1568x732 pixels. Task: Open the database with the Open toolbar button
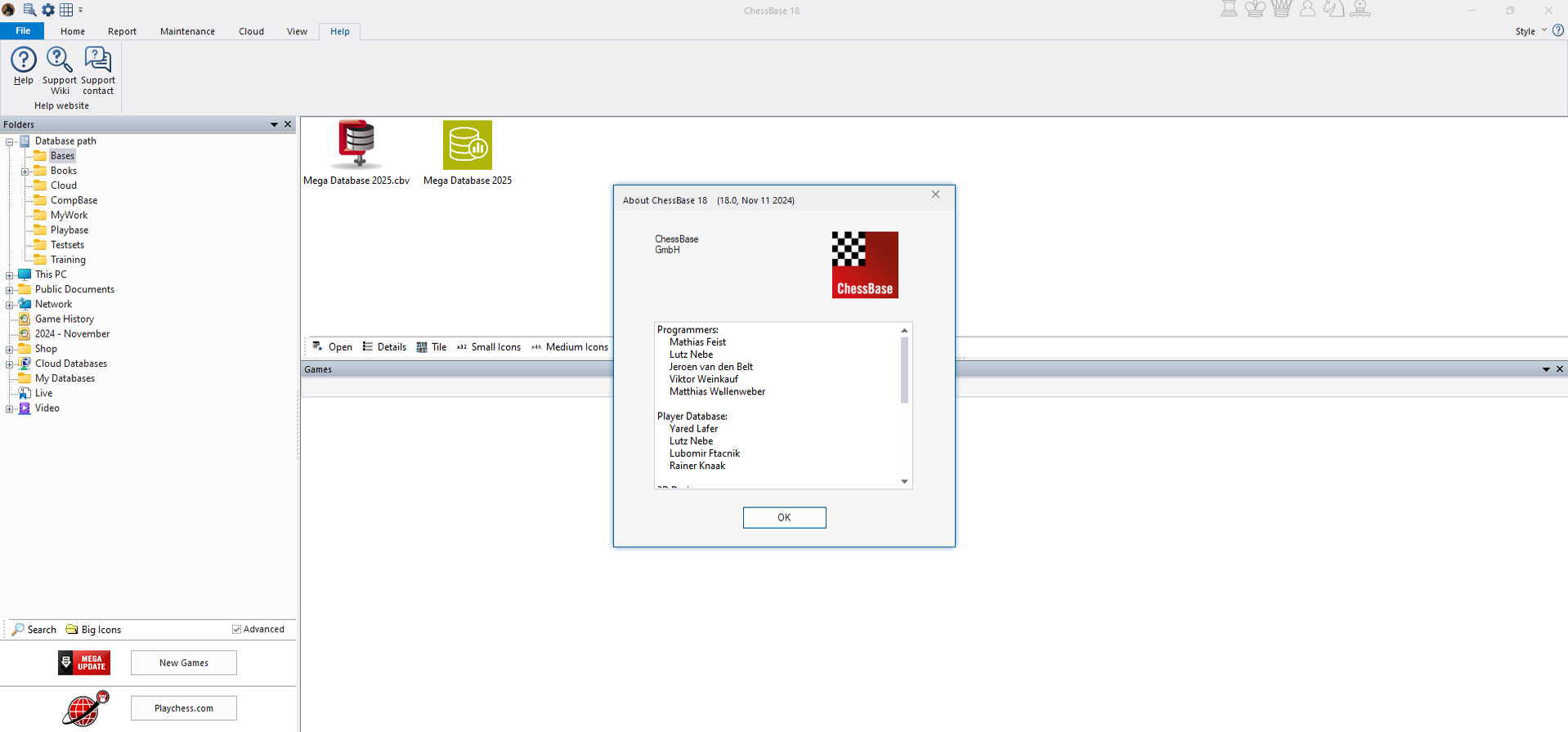tap(332, 347)
